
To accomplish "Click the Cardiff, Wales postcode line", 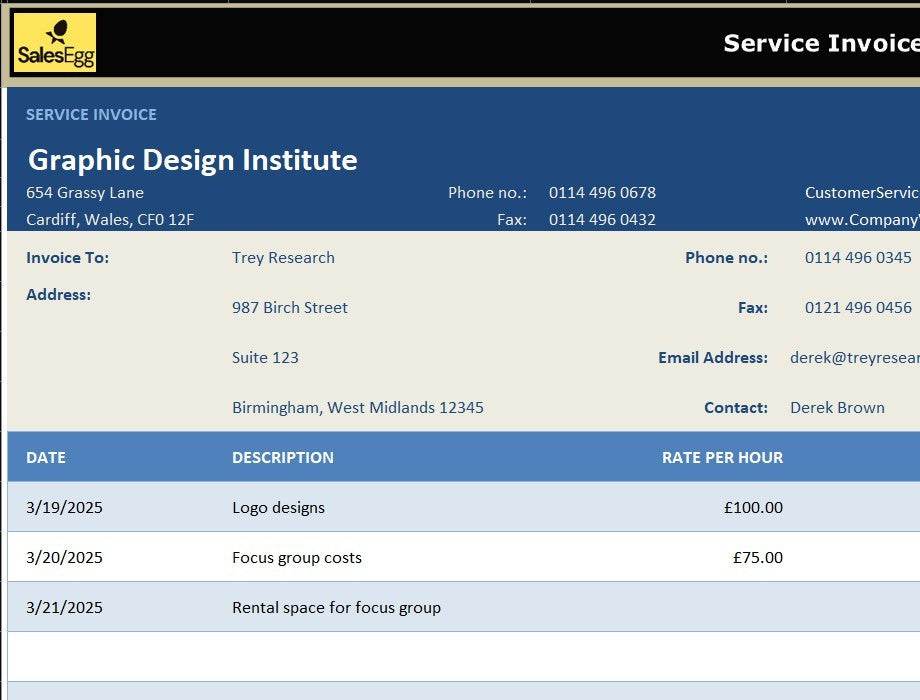I will point(110,220).
